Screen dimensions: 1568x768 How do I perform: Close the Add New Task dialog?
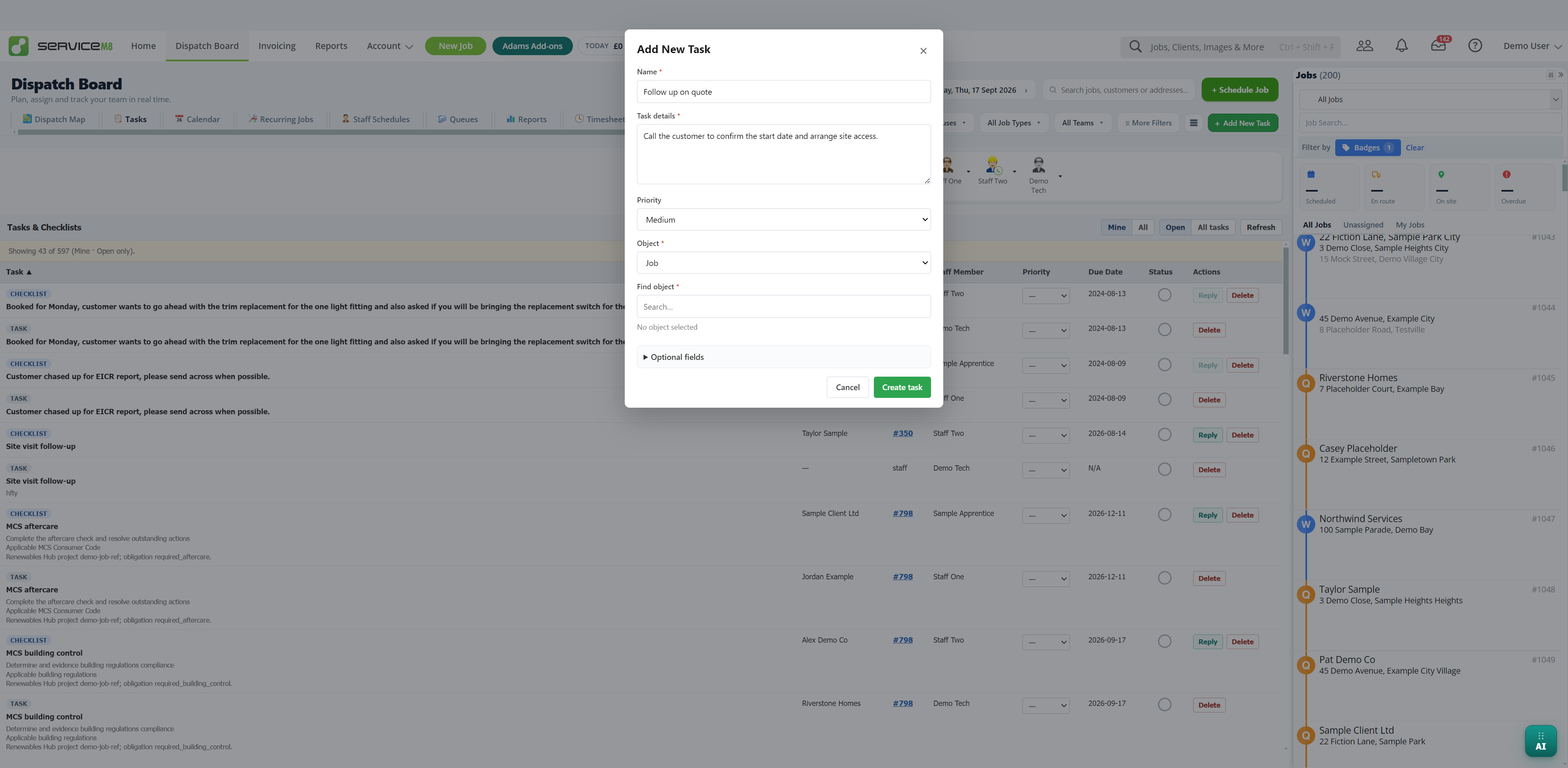click(x=923, y=51)
